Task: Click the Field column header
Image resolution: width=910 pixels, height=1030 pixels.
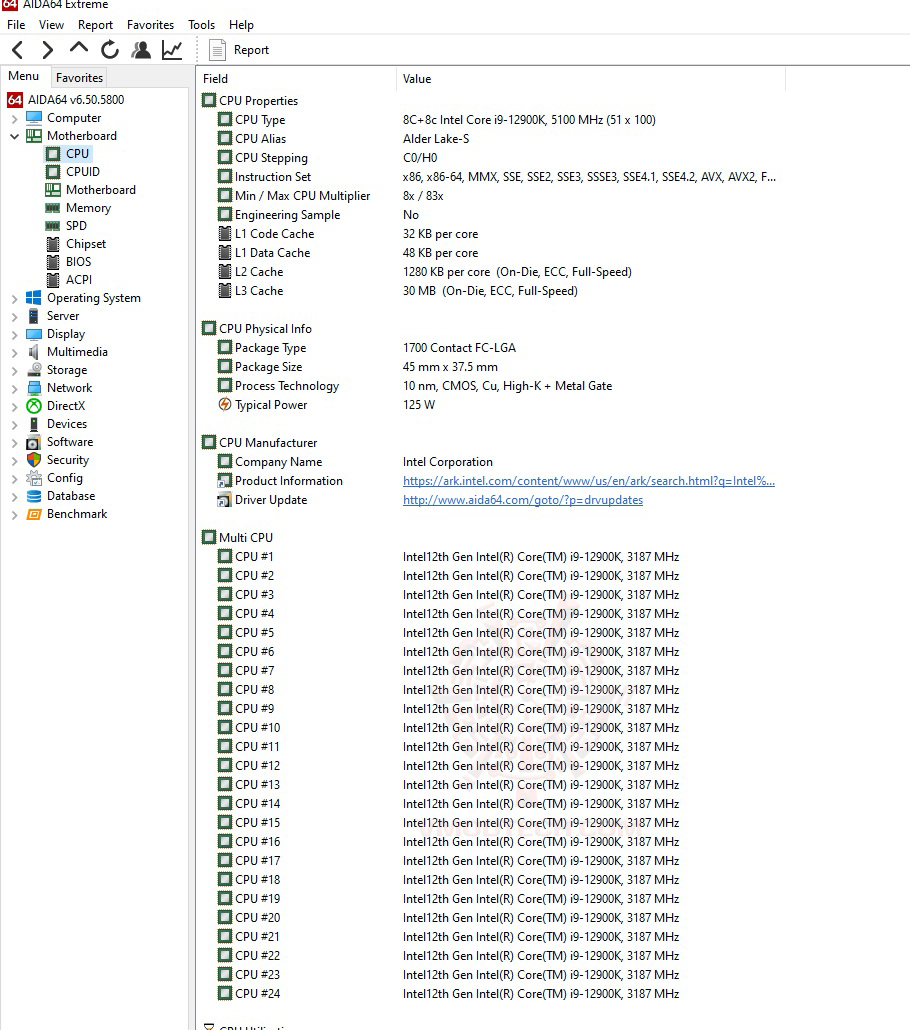Action: tap(297, 79)
